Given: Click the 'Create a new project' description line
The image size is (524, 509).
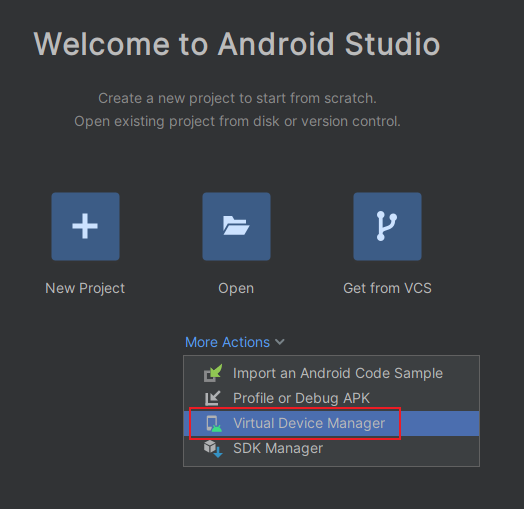Looking at the screenshot, I should point(237,98).
